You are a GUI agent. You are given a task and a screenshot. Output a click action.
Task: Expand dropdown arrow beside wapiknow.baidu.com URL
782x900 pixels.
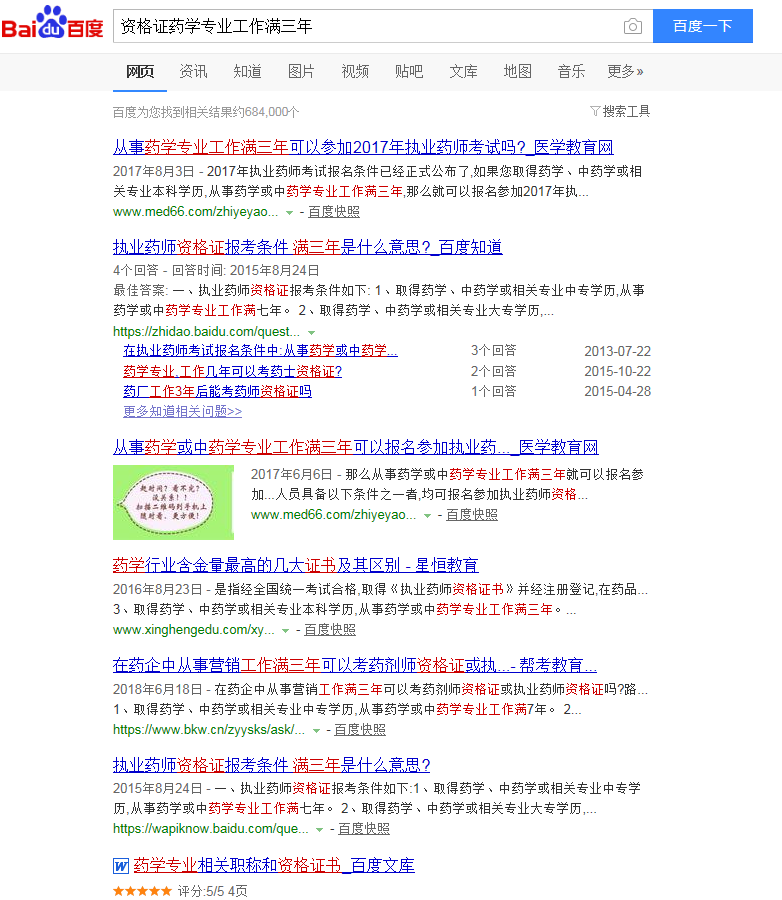(320, 830)
